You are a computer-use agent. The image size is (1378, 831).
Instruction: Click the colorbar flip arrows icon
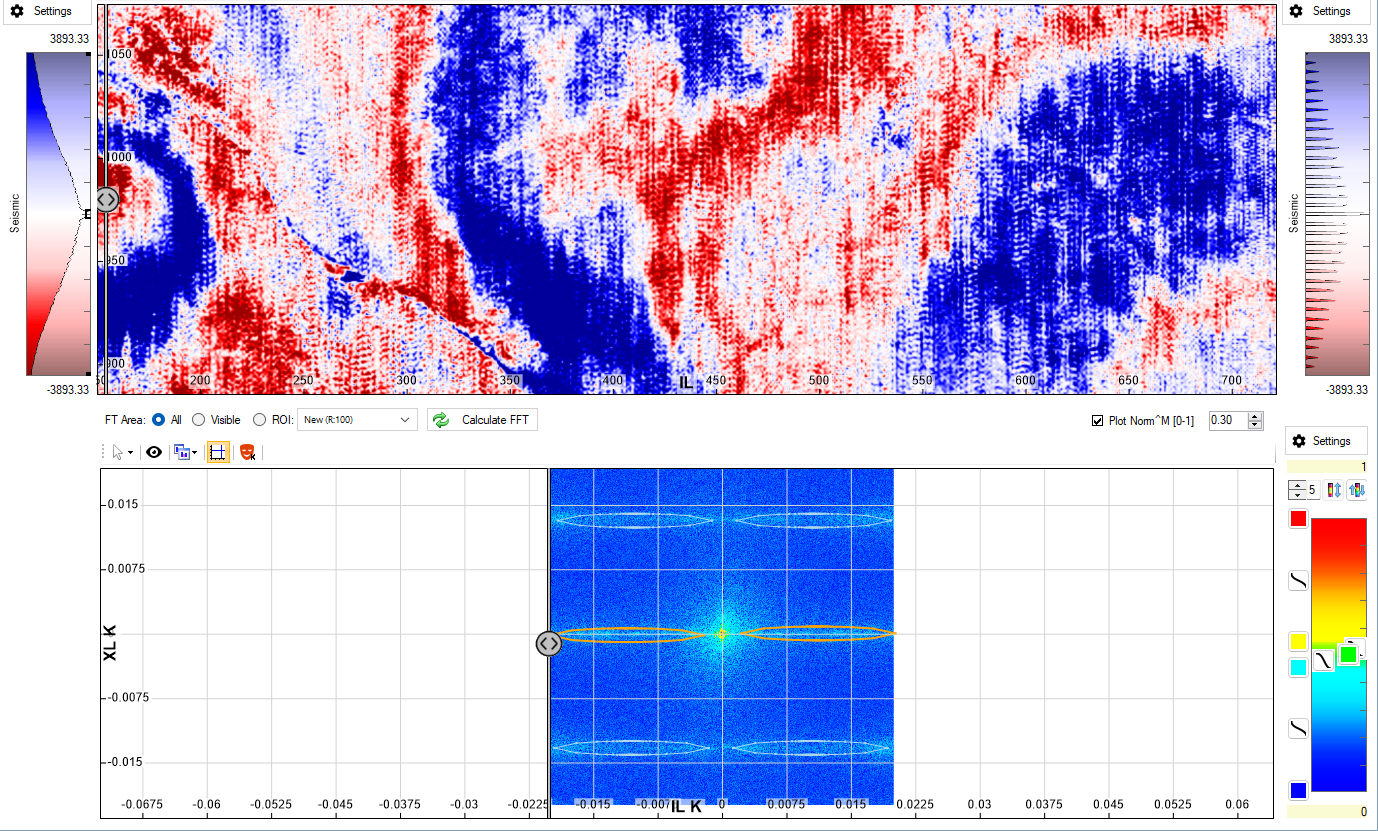[x=1357, y=490]
